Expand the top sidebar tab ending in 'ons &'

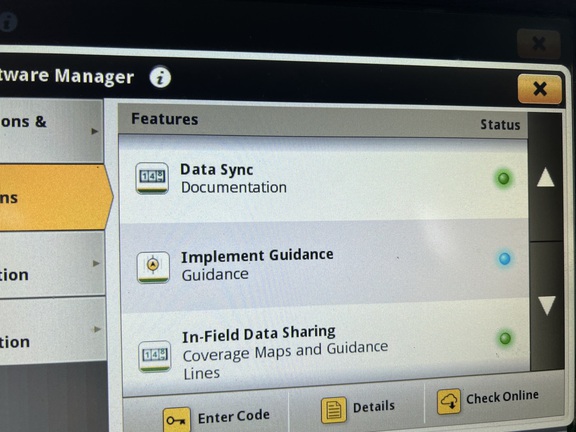pos(51,131)
